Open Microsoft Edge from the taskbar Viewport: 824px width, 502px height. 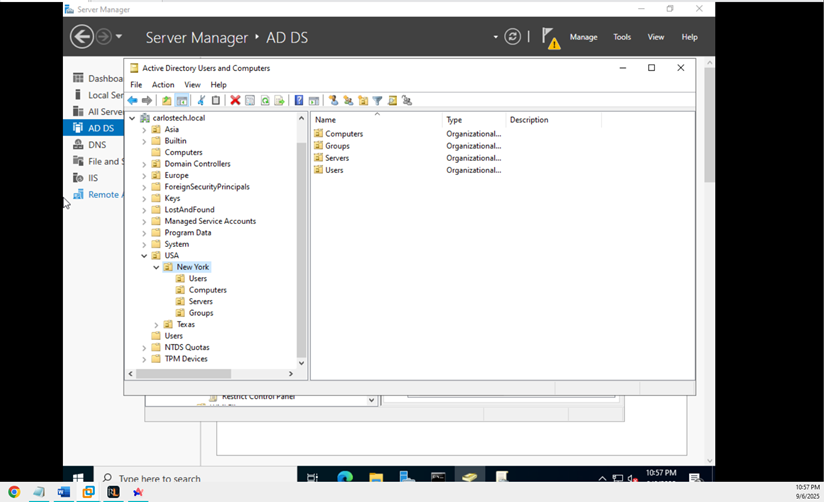click(x=345, y=478)
